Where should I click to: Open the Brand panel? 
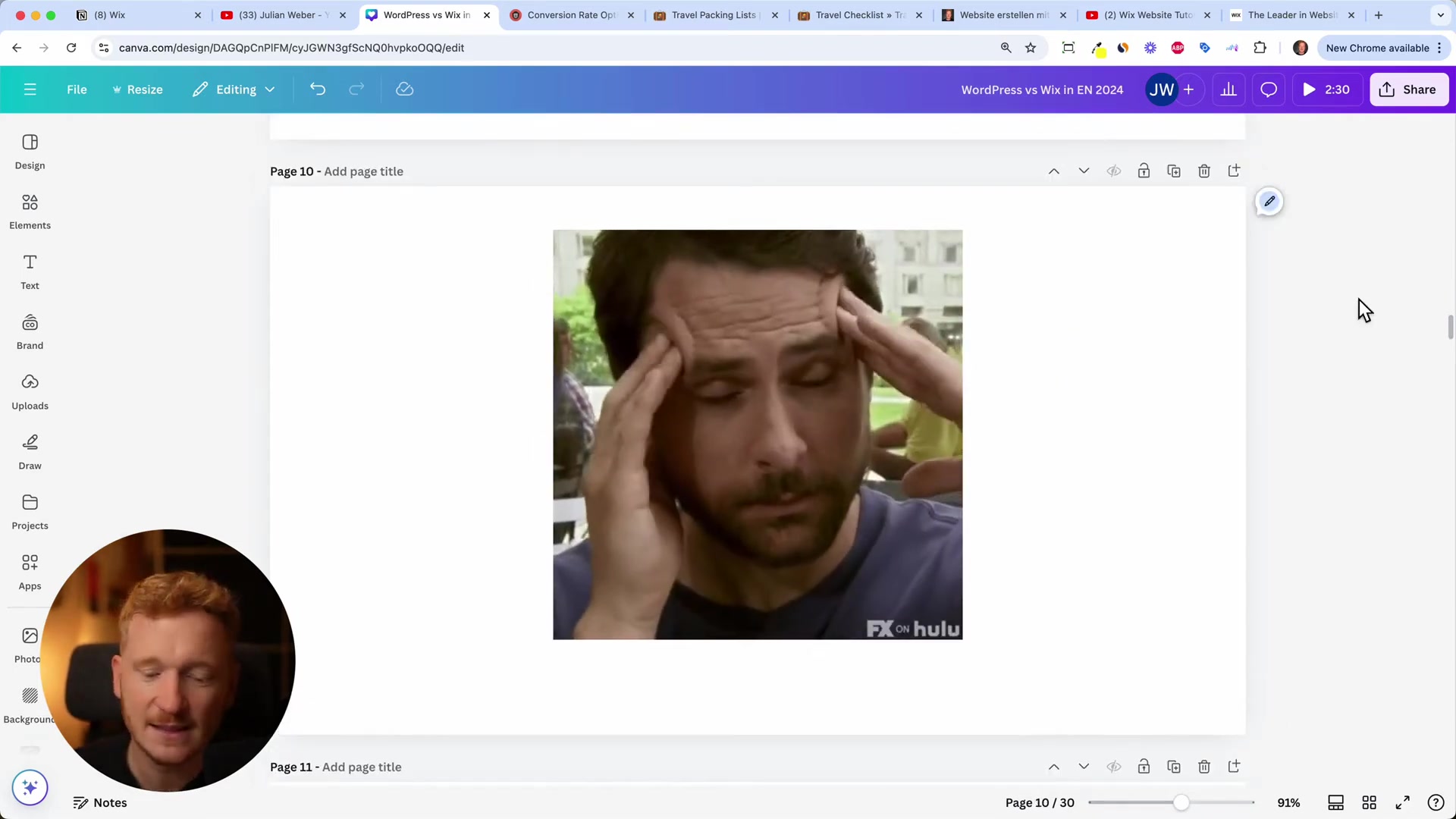pos(30,332)
